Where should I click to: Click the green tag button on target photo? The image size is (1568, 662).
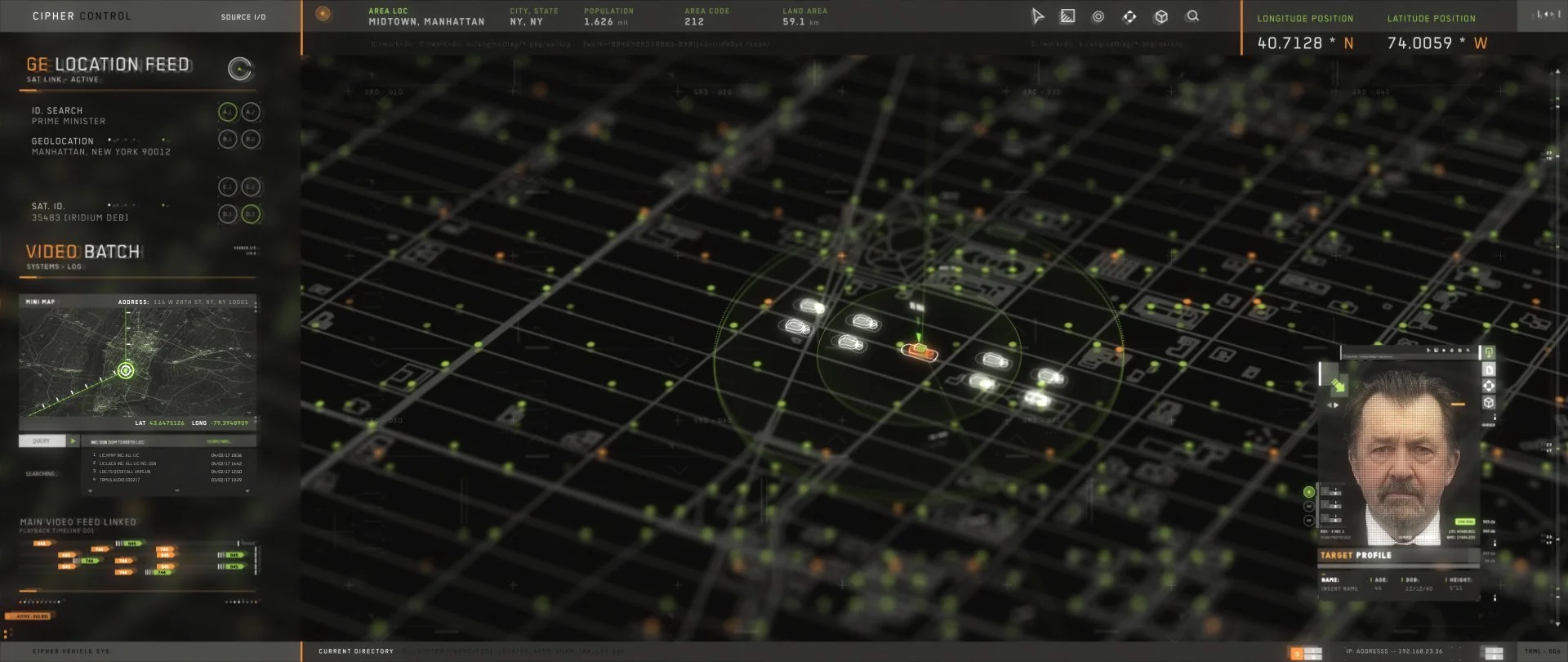1465,521
